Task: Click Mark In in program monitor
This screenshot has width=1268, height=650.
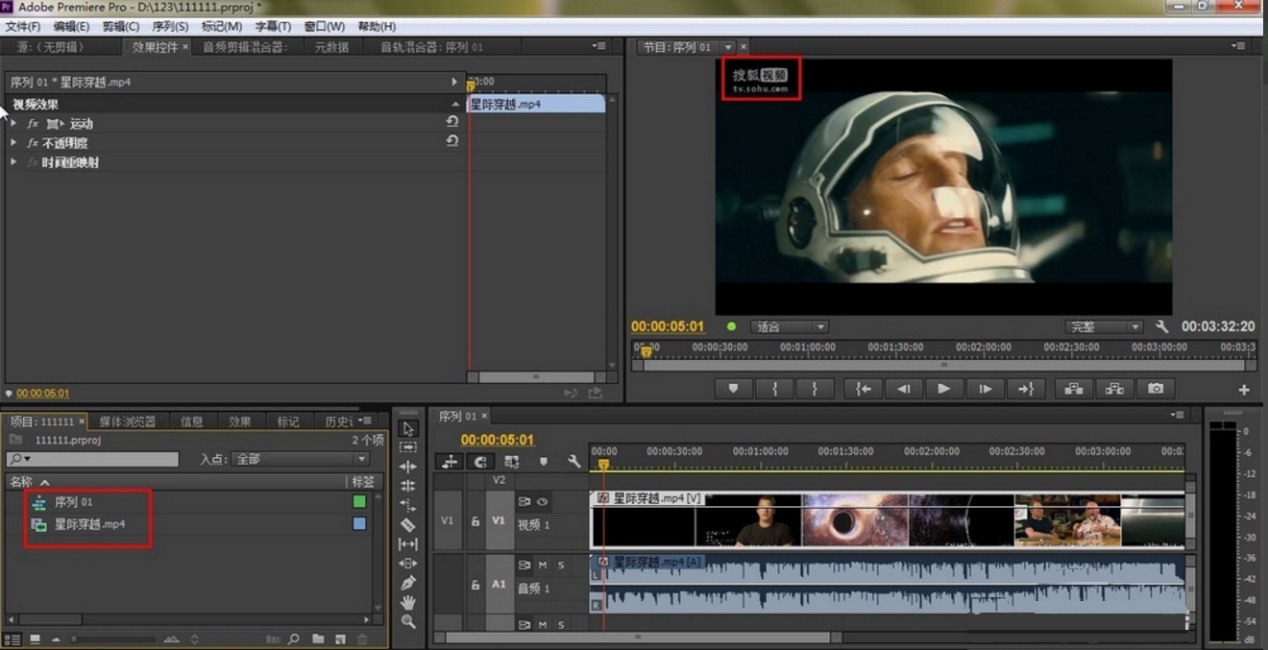Action: coord(774,389)
